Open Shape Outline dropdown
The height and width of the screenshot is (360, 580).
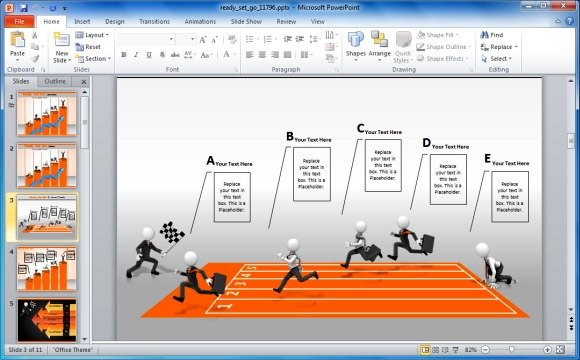coord(444,47)
